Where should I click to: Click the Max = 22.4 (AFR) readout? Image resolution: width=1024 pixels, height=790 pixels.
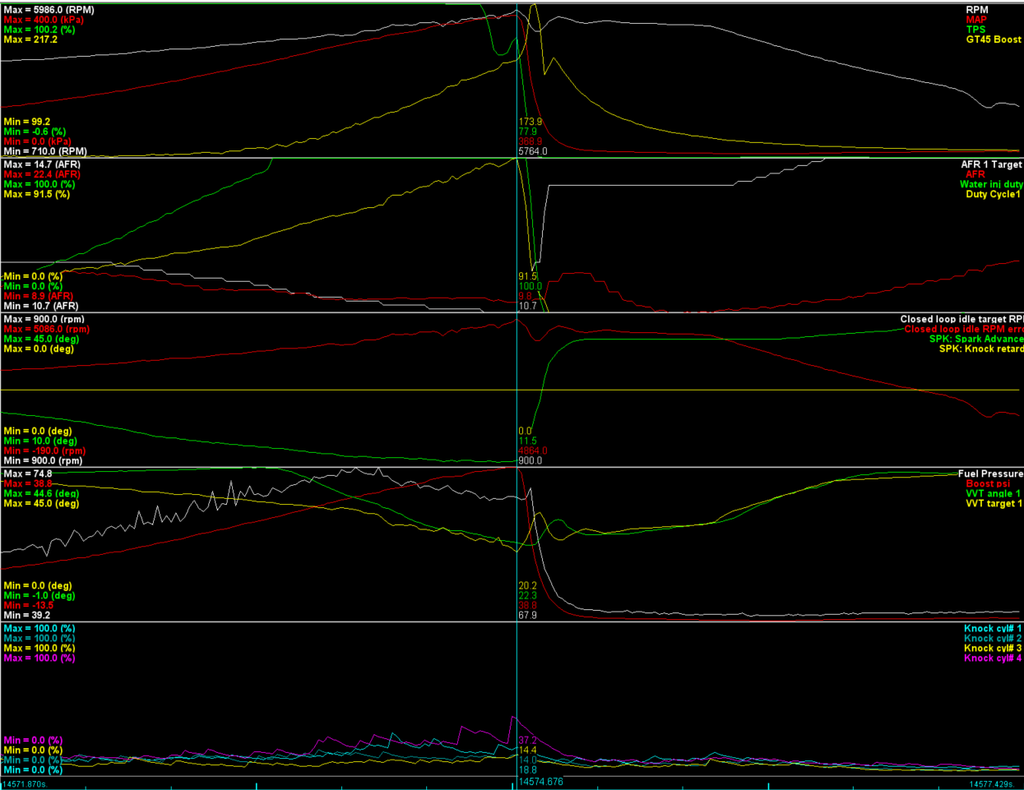pos(41,173)
